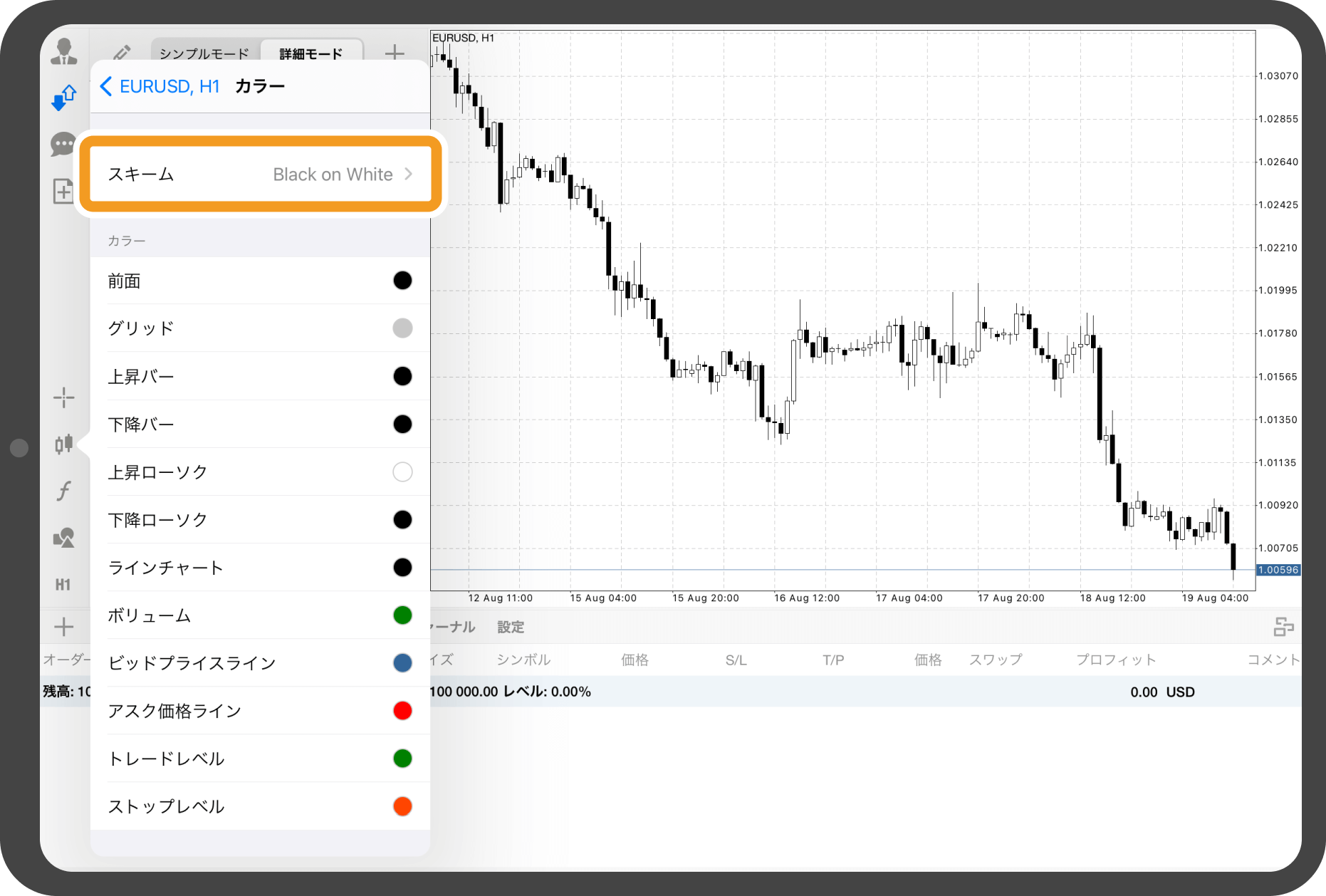
Task: Open the chat messages icon
Action: click(x=63, y=145)
